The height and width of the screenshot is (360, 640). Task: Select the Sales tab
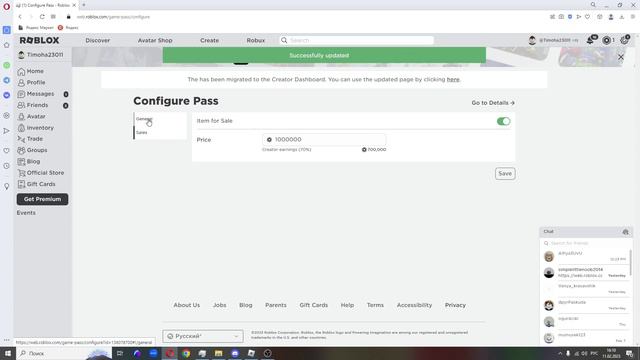click(142, 132)
